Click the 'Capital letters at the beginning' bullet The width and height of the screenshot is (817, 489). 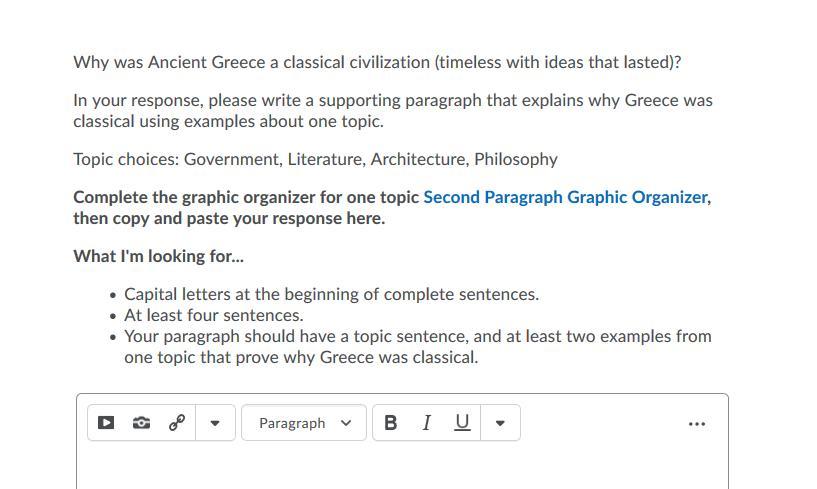331,294
